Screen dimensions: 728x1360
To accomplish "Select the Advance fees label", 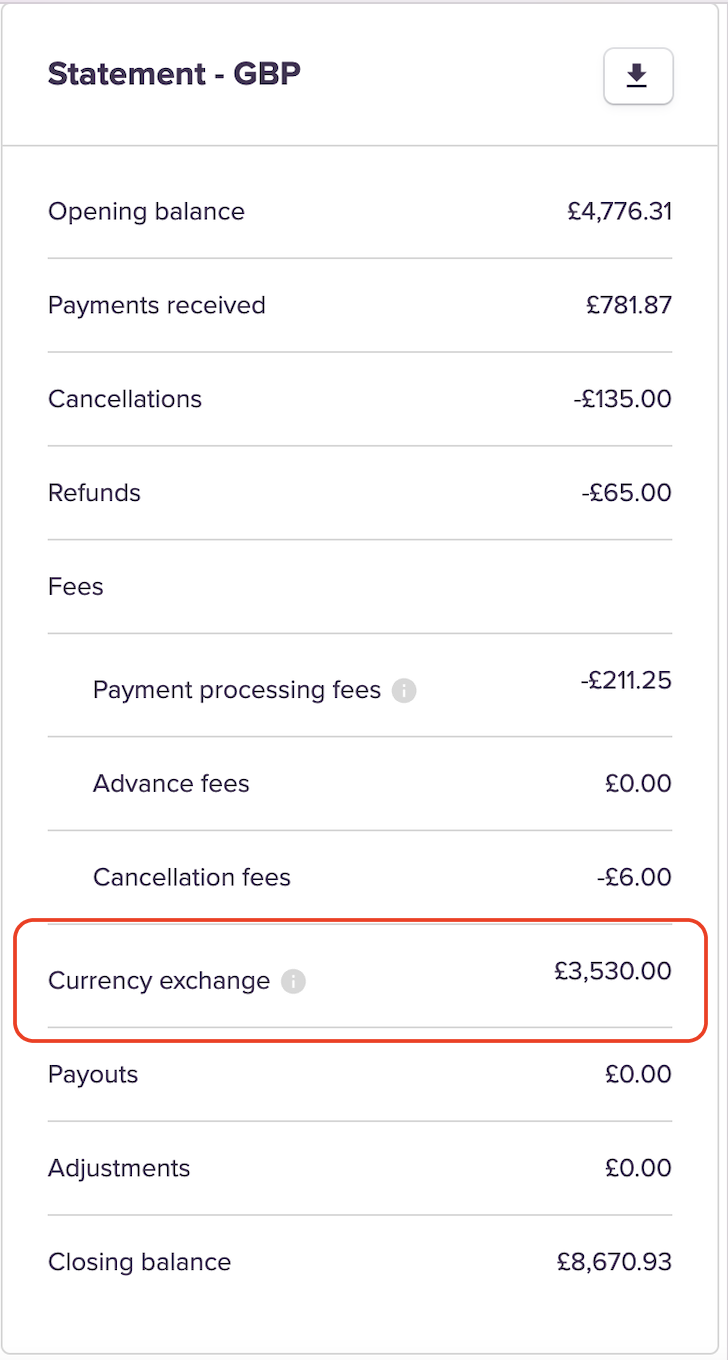I will pos(171,783).
